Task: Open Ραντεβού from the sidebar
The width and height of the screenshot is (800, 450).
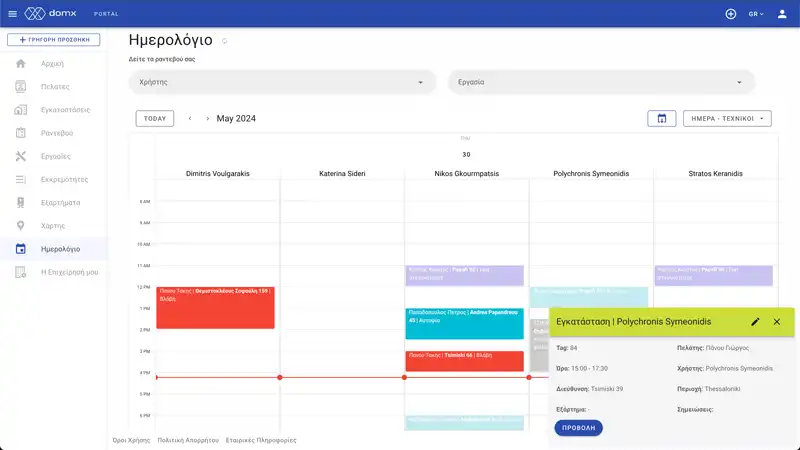Action: coord(56,133)
